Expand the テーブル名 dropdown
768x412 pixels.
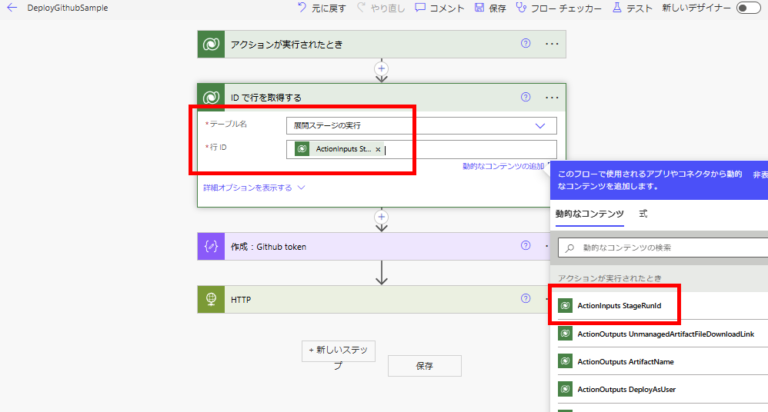click(x=540, y=125)
